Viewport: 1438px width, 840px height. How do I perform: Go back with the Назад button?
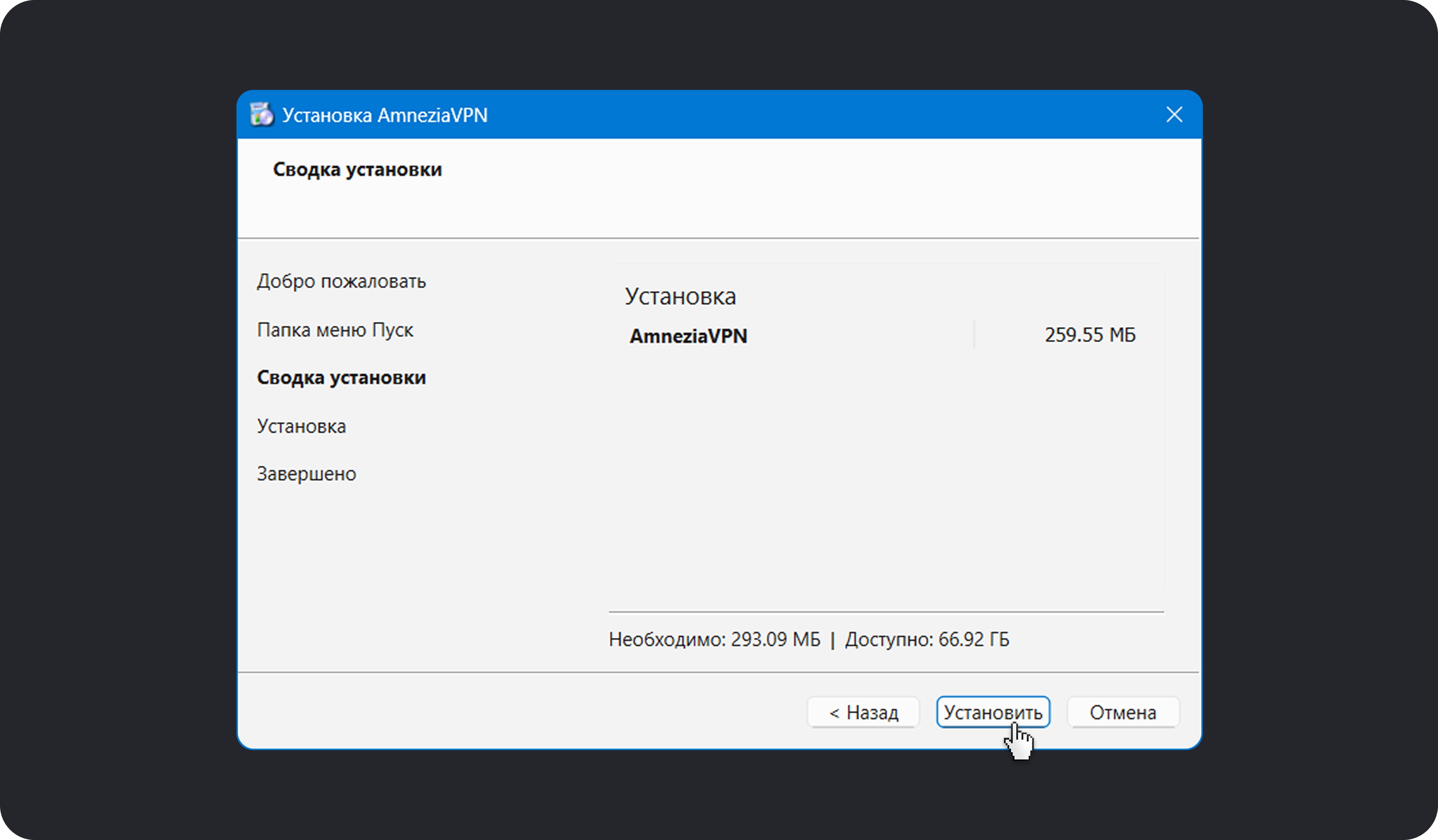tap(863, 712)
